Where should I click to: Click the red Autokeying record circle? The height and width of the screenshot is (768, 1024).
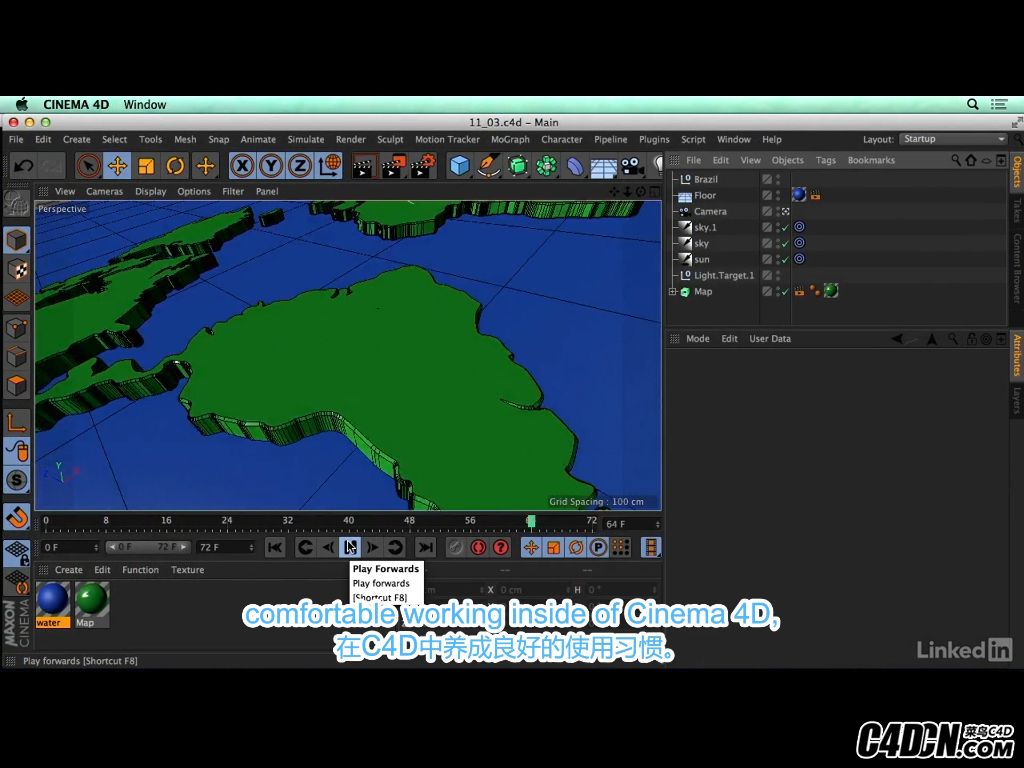[x=478, y=547]
